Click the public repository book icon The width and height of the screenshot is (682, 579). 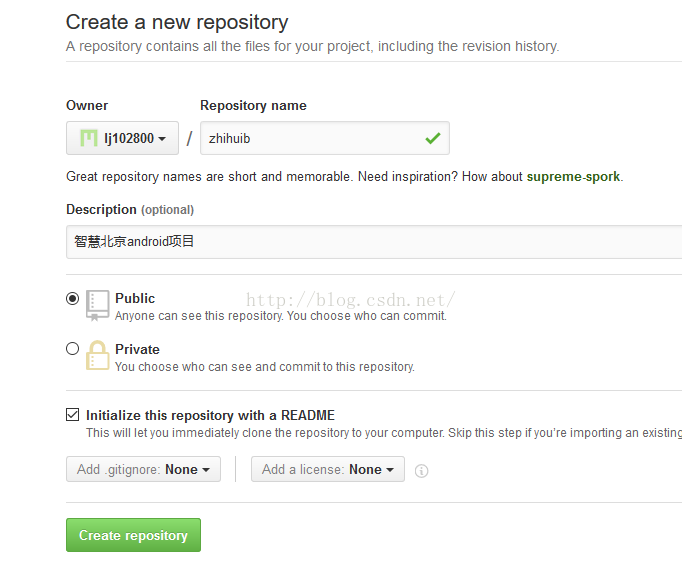pyautogui.click(x=97, y=305)
